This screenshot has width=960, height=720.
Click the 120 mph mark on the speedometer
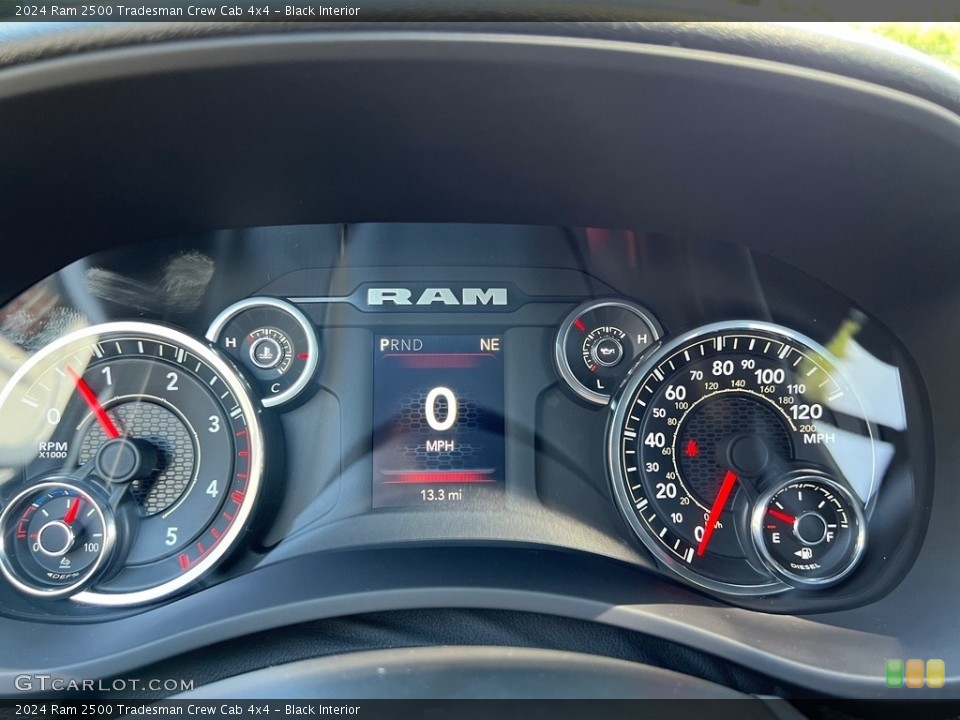coord(806,412)
